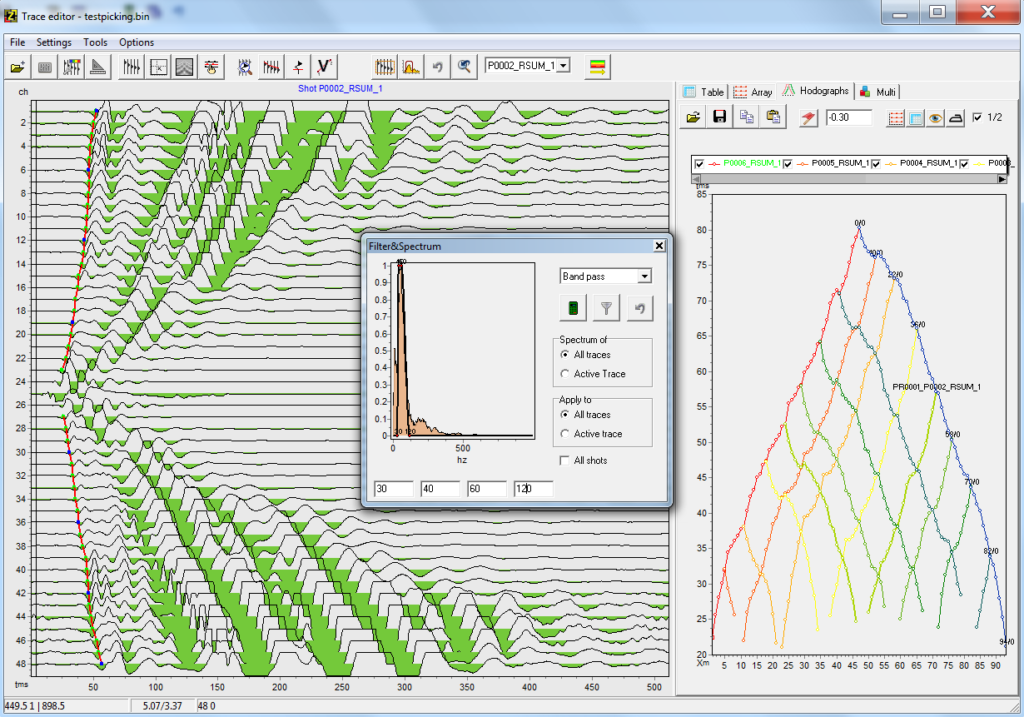Open the Band pass filter type dropdown

[x=643, y=276]
